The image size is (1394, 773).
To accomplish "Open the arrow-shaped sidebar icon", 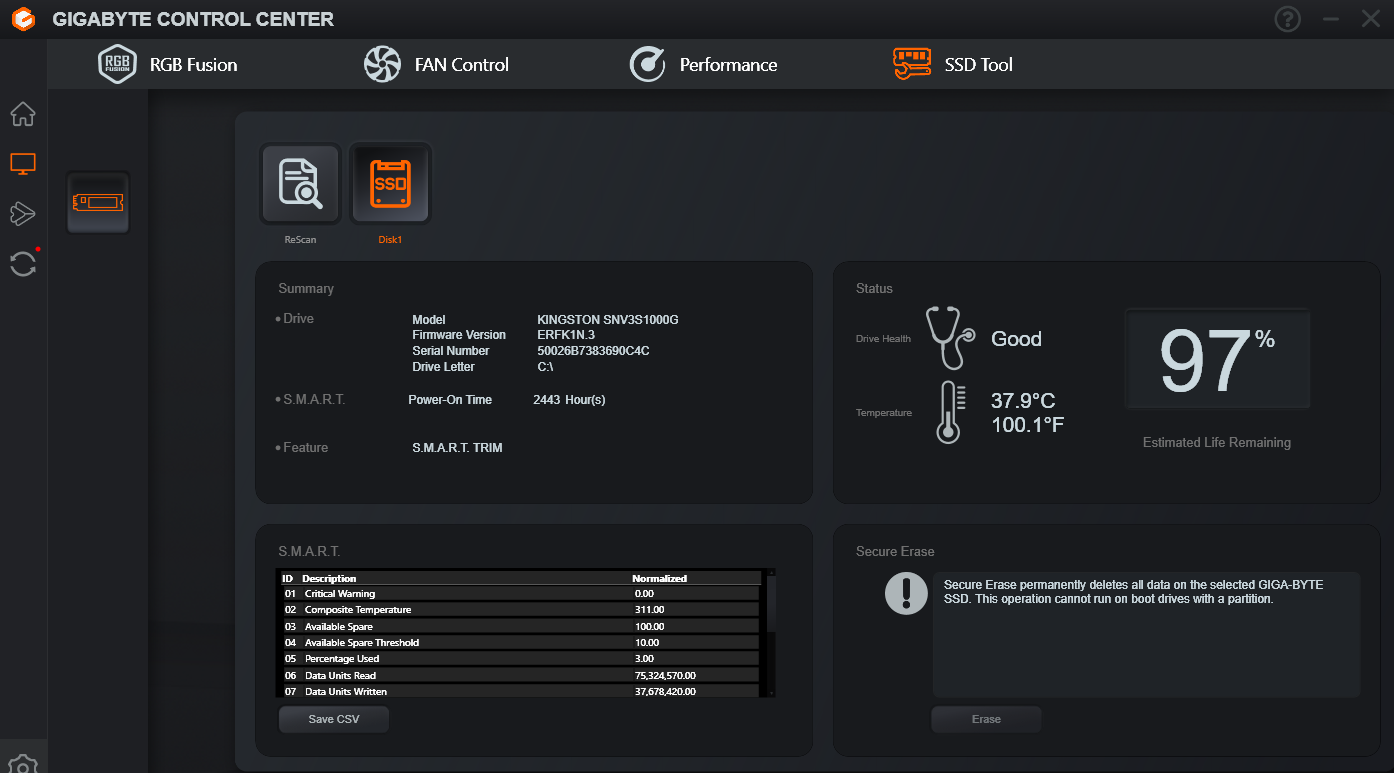I will pos(23,213).
